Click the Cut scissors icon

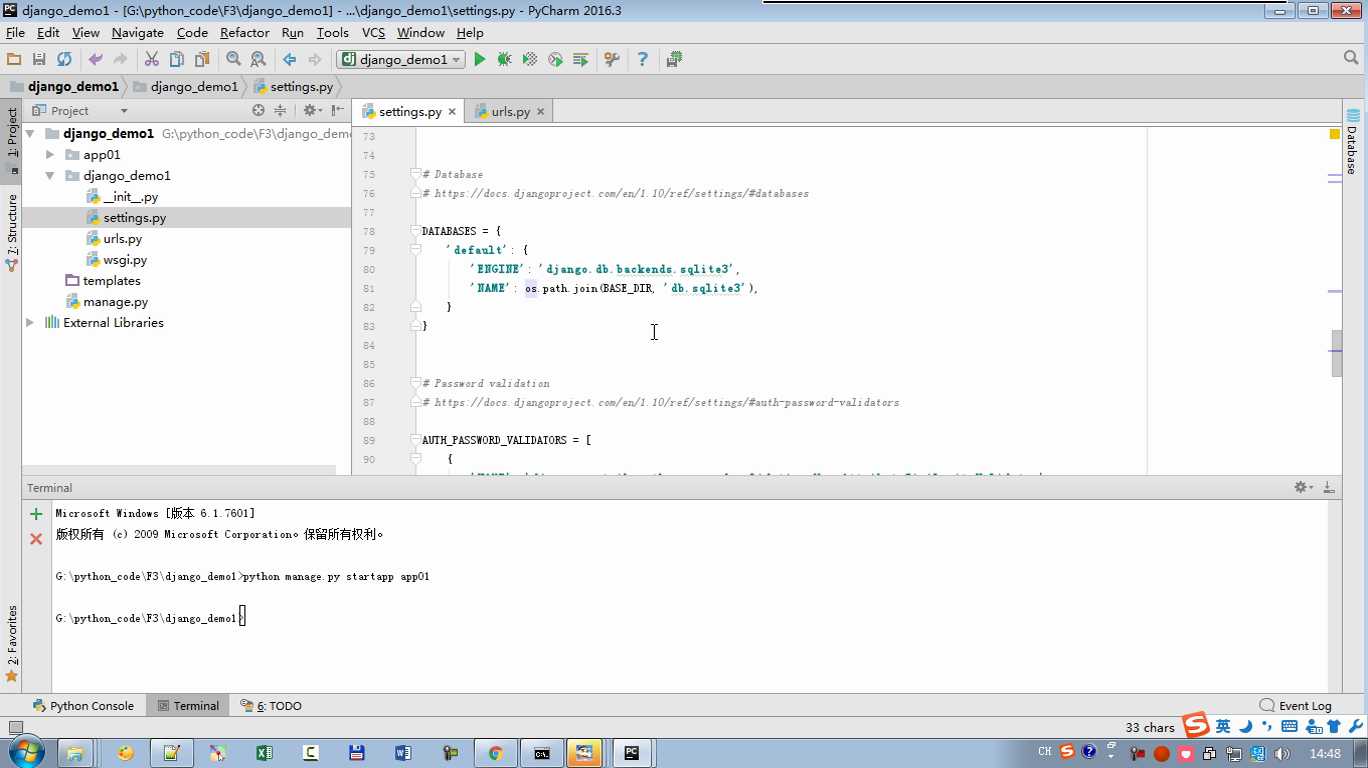pos(152,60)
